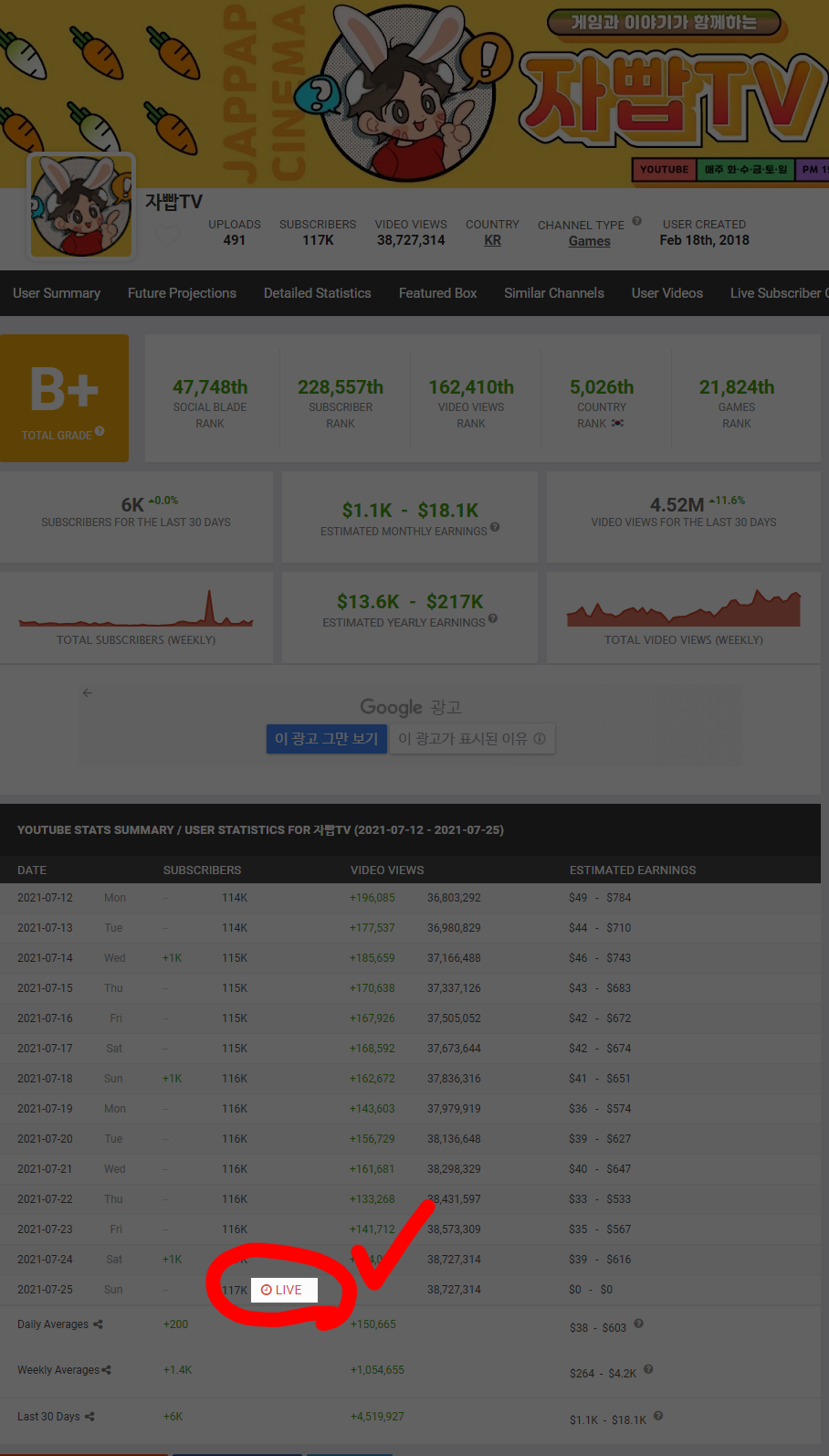Click the KR country link

pos(493,240)
